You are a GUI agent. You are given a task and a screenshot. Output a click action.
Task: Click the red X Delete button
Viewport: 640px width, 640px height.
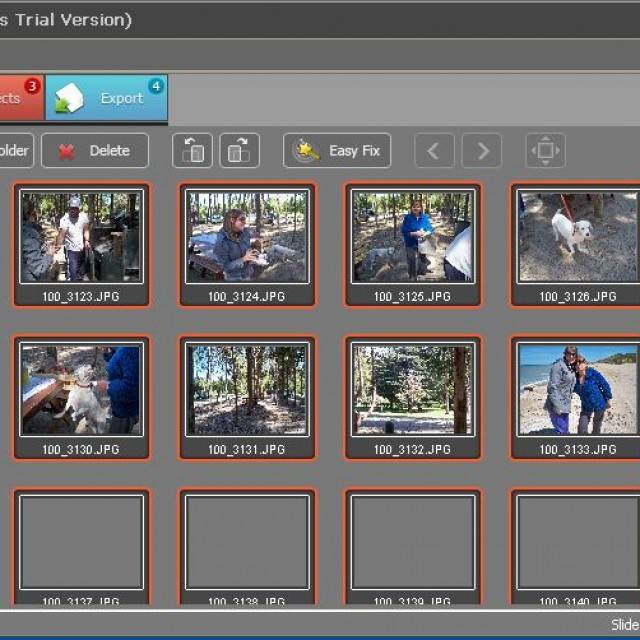95,151
